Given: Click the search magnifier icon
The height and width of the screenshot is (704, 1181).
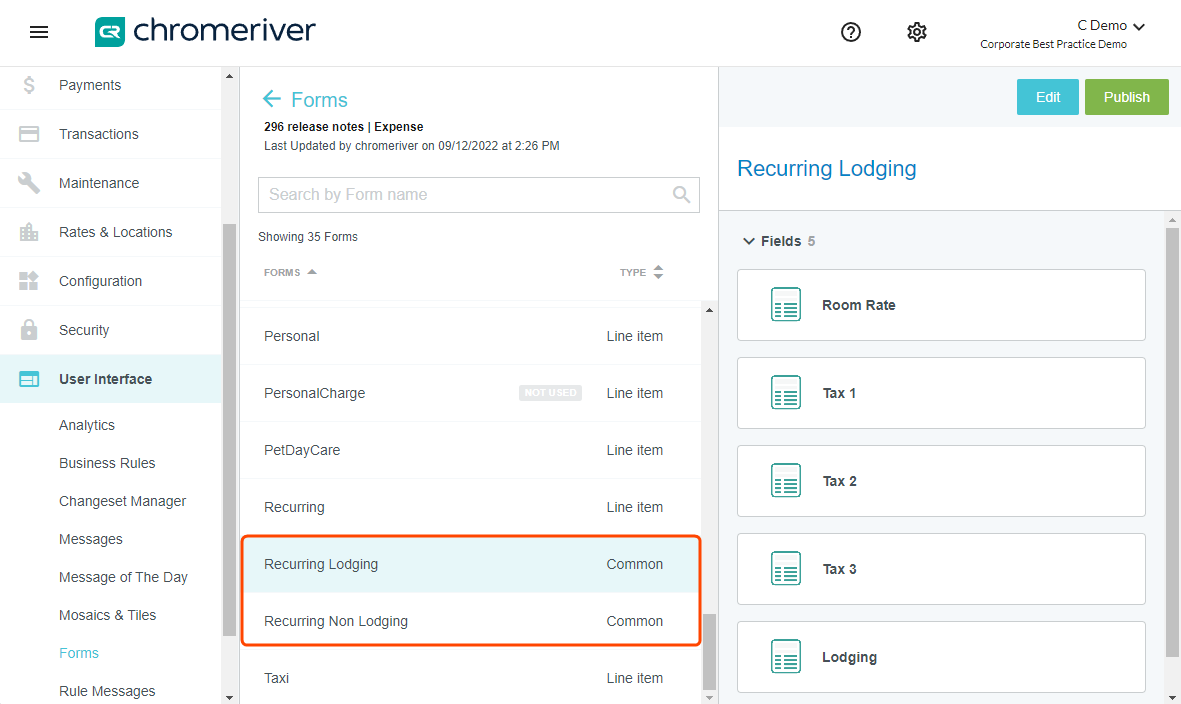Looking at the screenshot, I should [681, 195].
